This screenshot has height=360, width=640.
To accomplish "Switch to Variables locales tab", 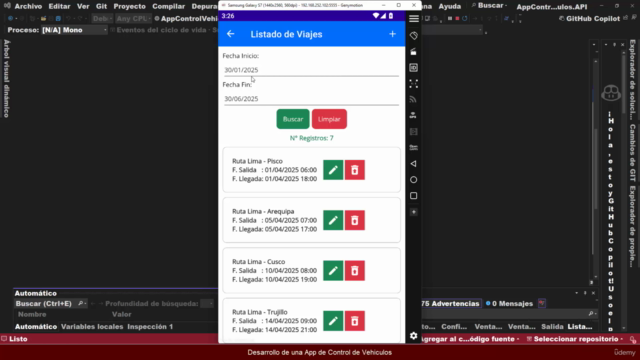I will [x=92, y=327].
